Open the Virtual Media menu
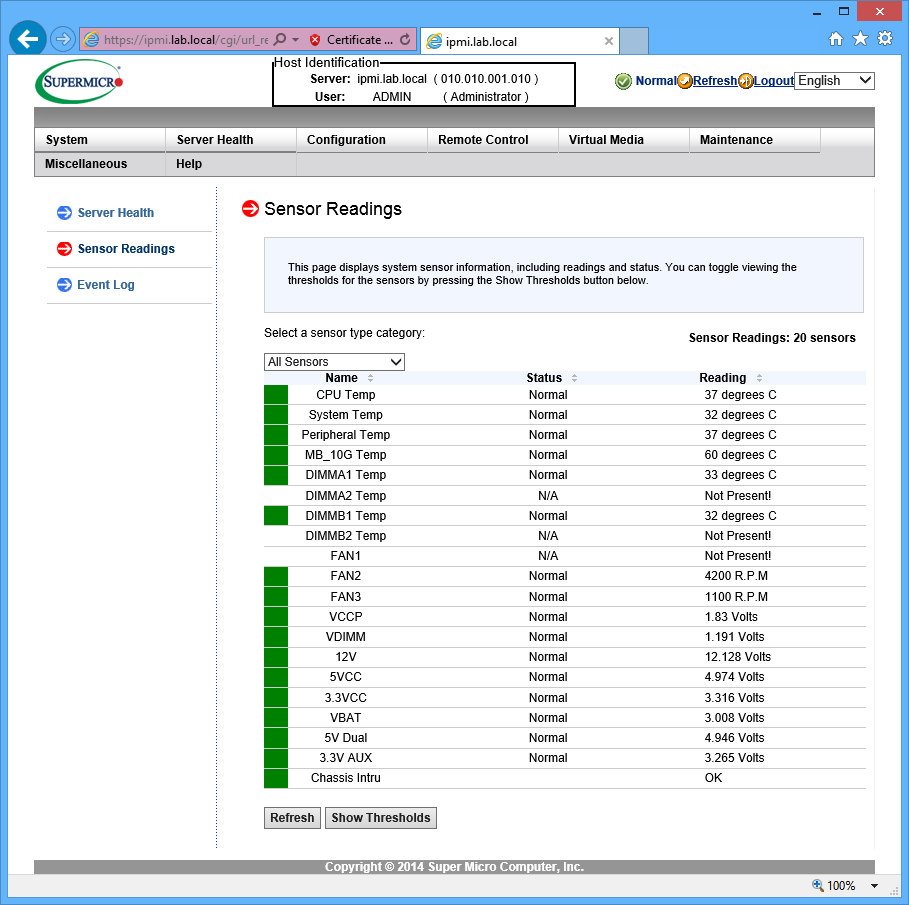 [x=624, y=140]
